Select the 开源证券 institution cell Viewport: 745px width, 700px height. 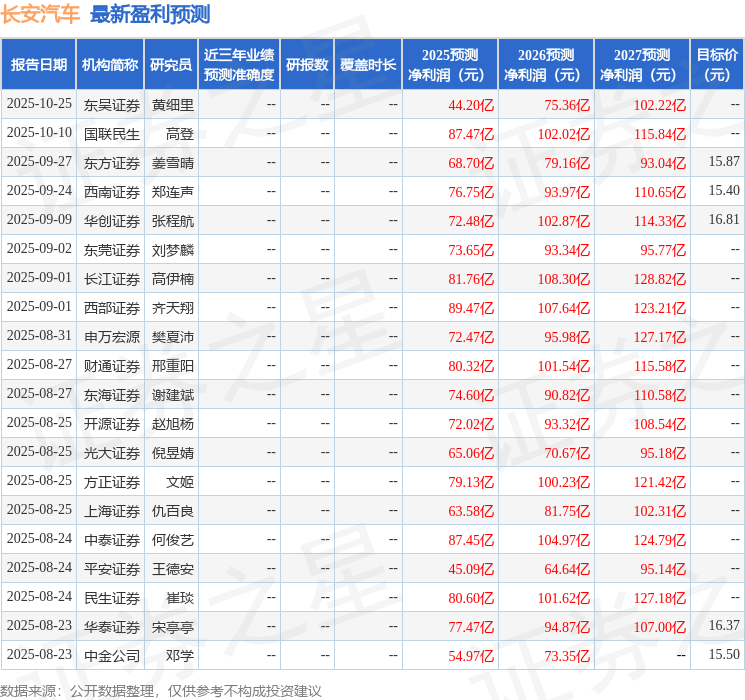(x=112, y=424)
